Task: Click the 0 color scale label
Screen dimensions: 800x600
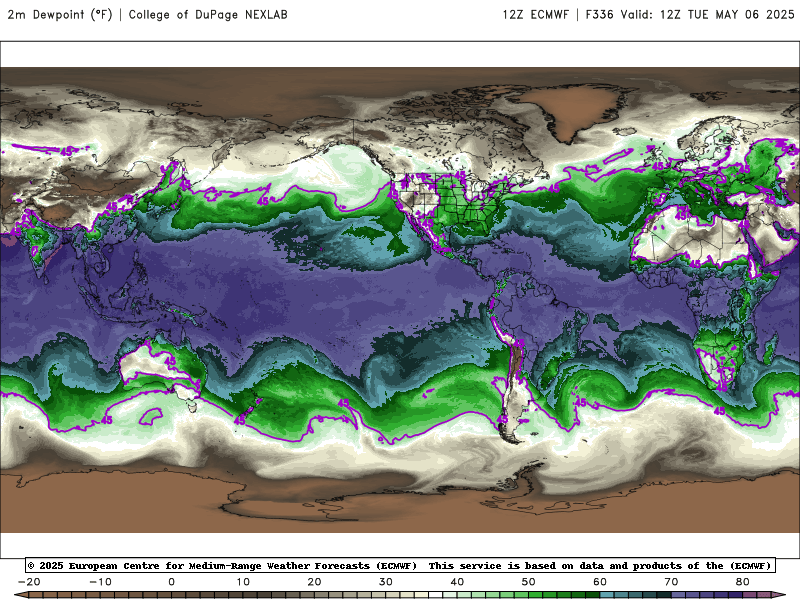Action: [x=171, y=582]
